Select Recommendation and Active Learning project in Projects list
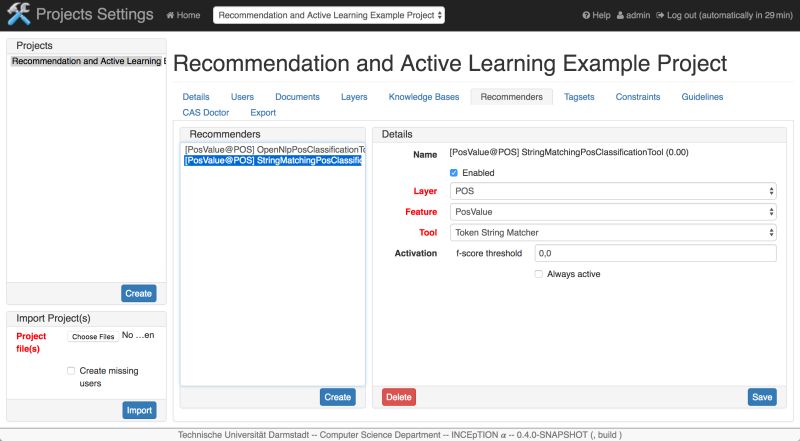The height and width of the screenshot is (441, 800). point(87,61)
